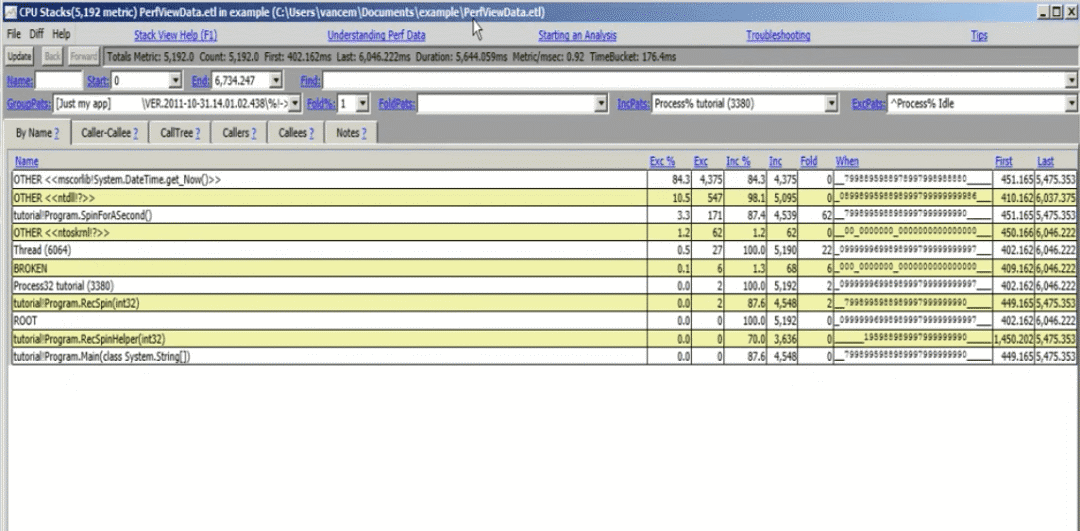This screenshot has width=1080, height=531.
Task: Expand the ExcPats dropdown arrow
Action: (1071, 104)
